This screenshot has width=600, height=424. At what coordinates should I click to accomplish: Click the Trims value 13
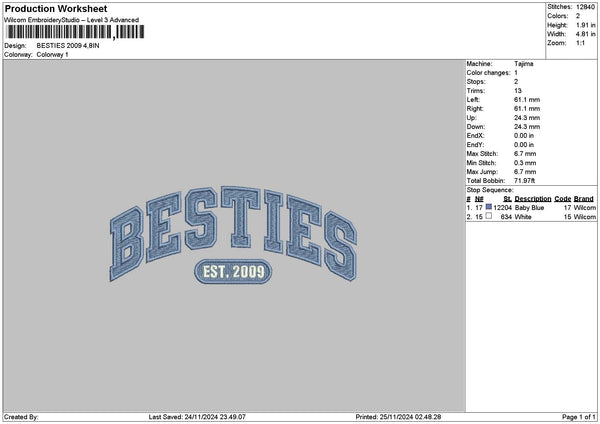(x=518, y=91)
